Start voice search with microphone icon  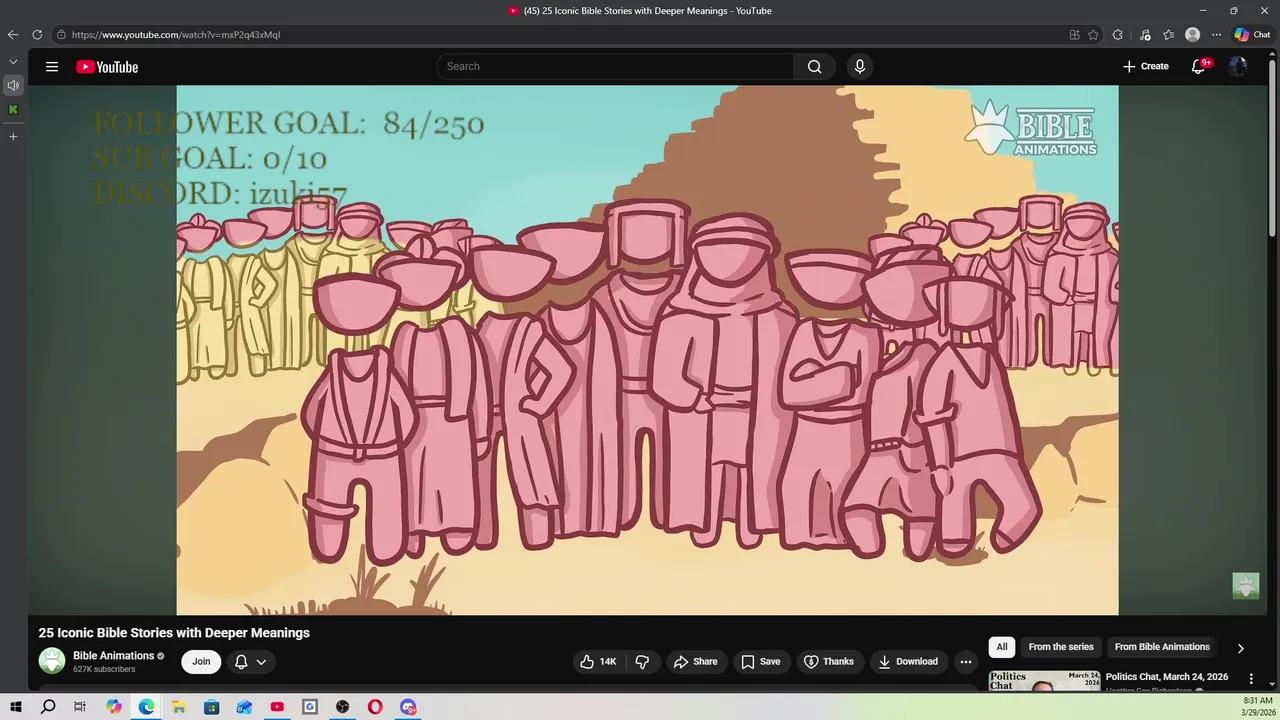859,66
